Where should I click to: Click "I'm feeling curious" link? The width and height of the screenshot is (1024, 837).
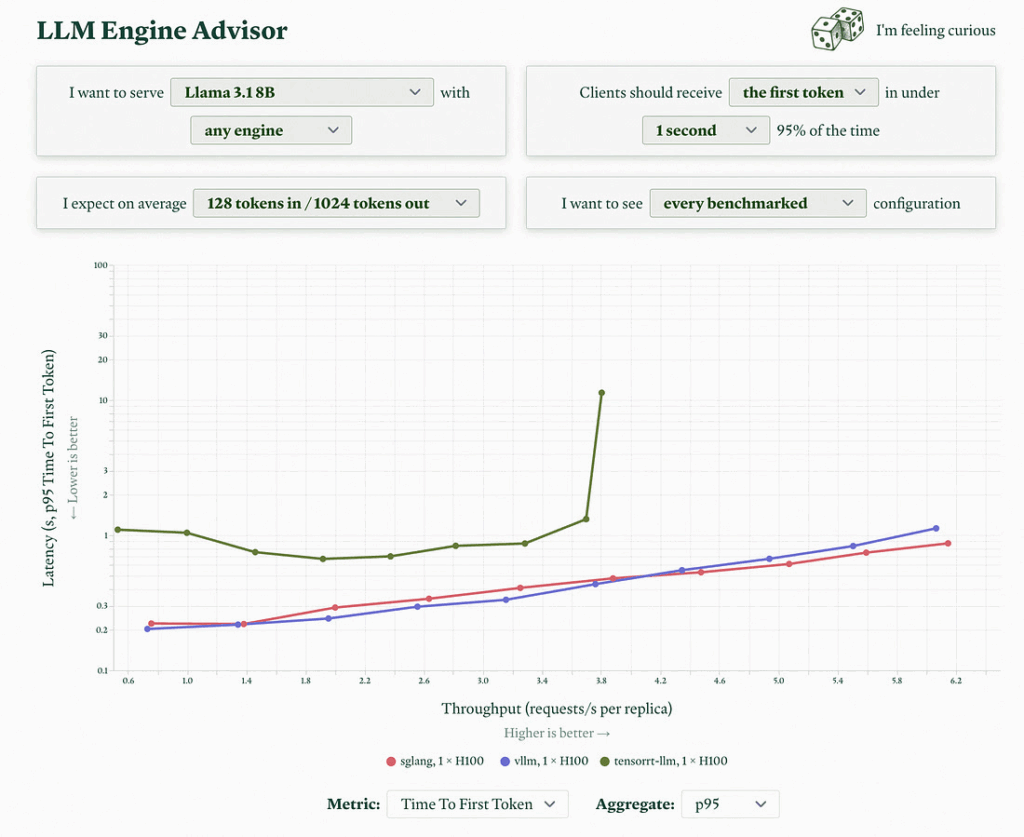coord(935,31)
